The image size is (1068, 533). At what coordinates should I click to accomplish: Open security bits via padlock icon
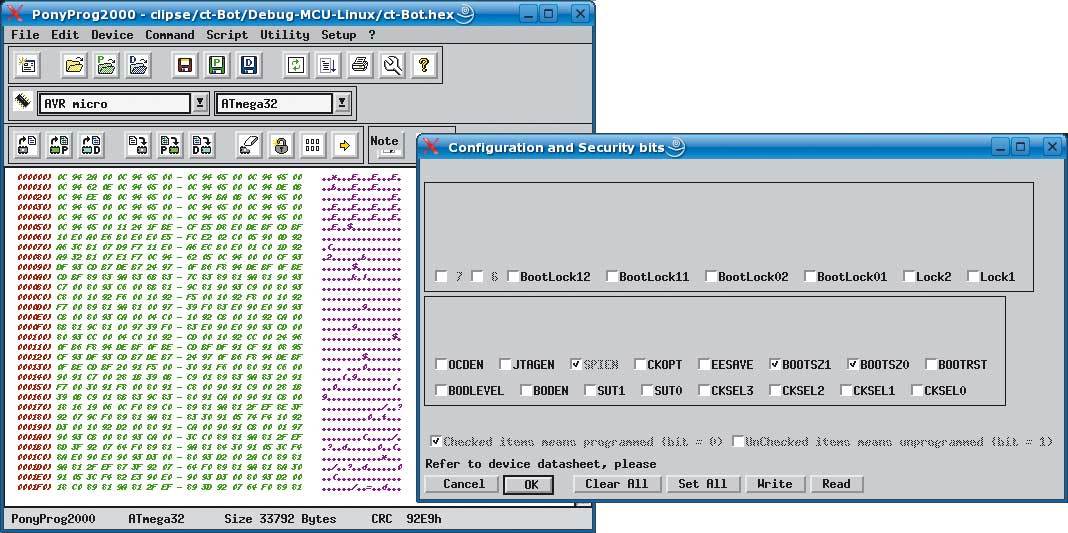coord(281,145)
